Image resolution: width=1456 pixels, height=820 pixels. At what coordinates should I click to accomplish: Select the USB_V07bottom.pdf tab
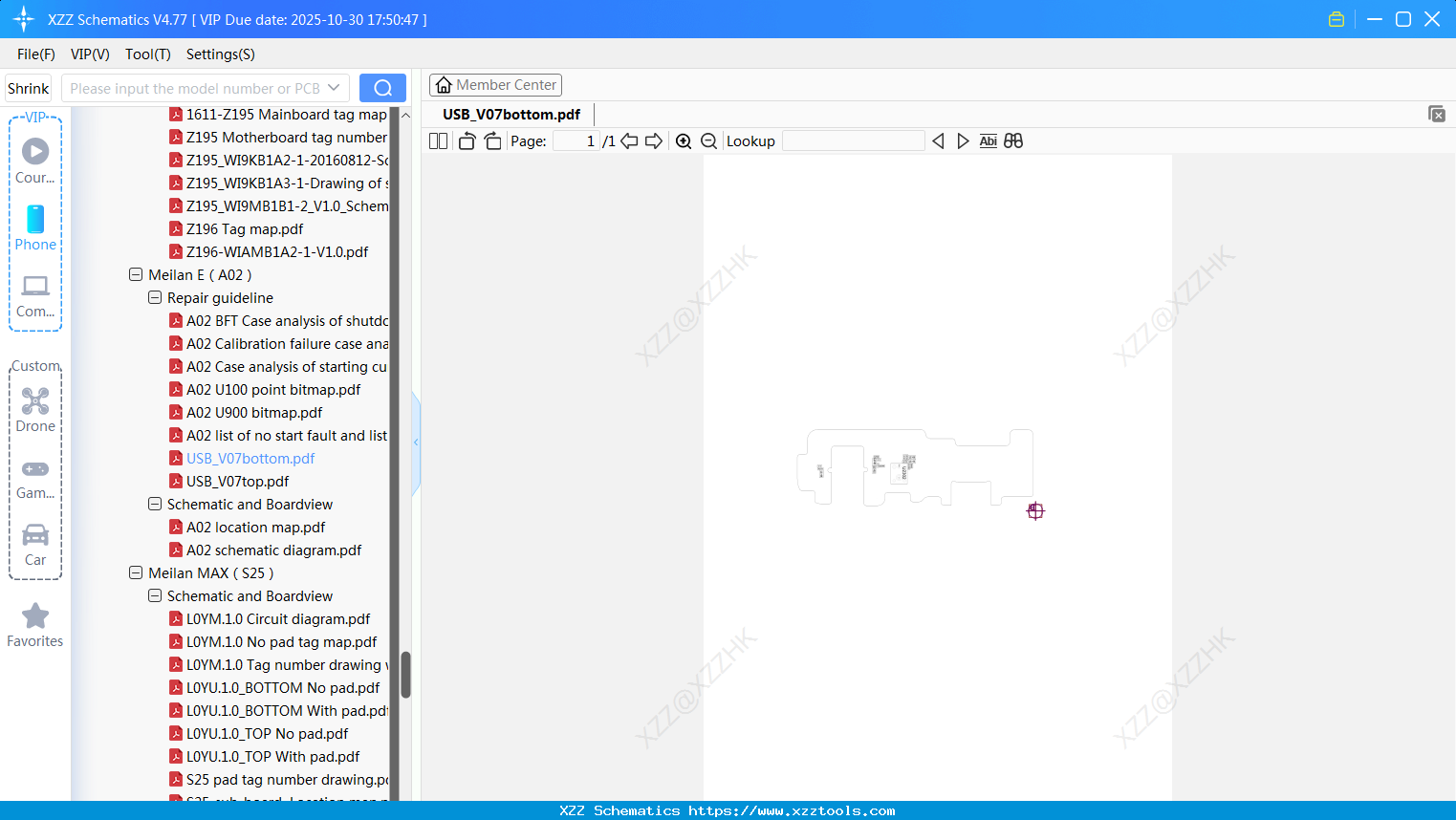[x=511, y=115]
